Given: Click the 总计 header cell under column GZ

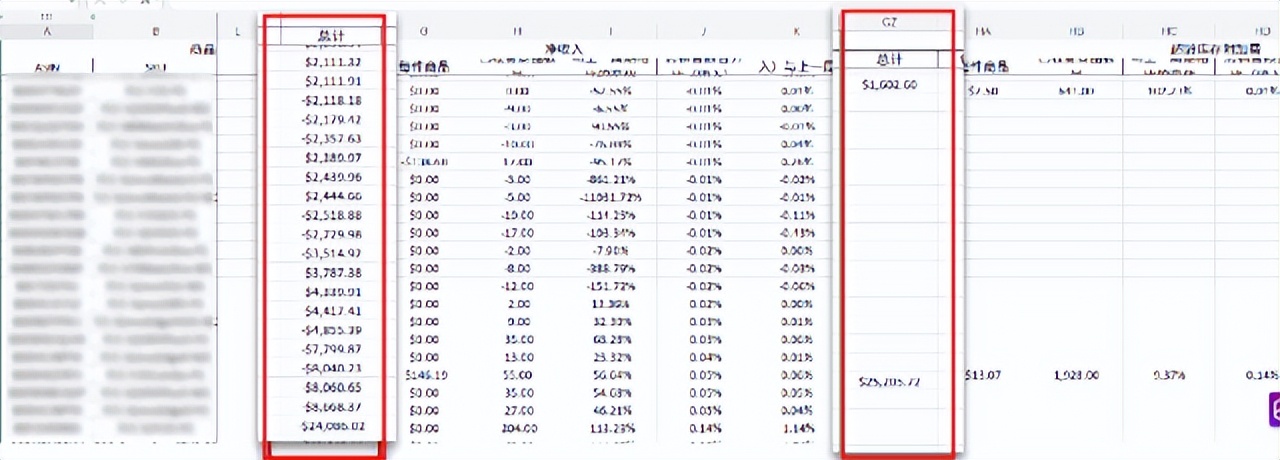Looking at the screenshot, I should coord(896,58).
